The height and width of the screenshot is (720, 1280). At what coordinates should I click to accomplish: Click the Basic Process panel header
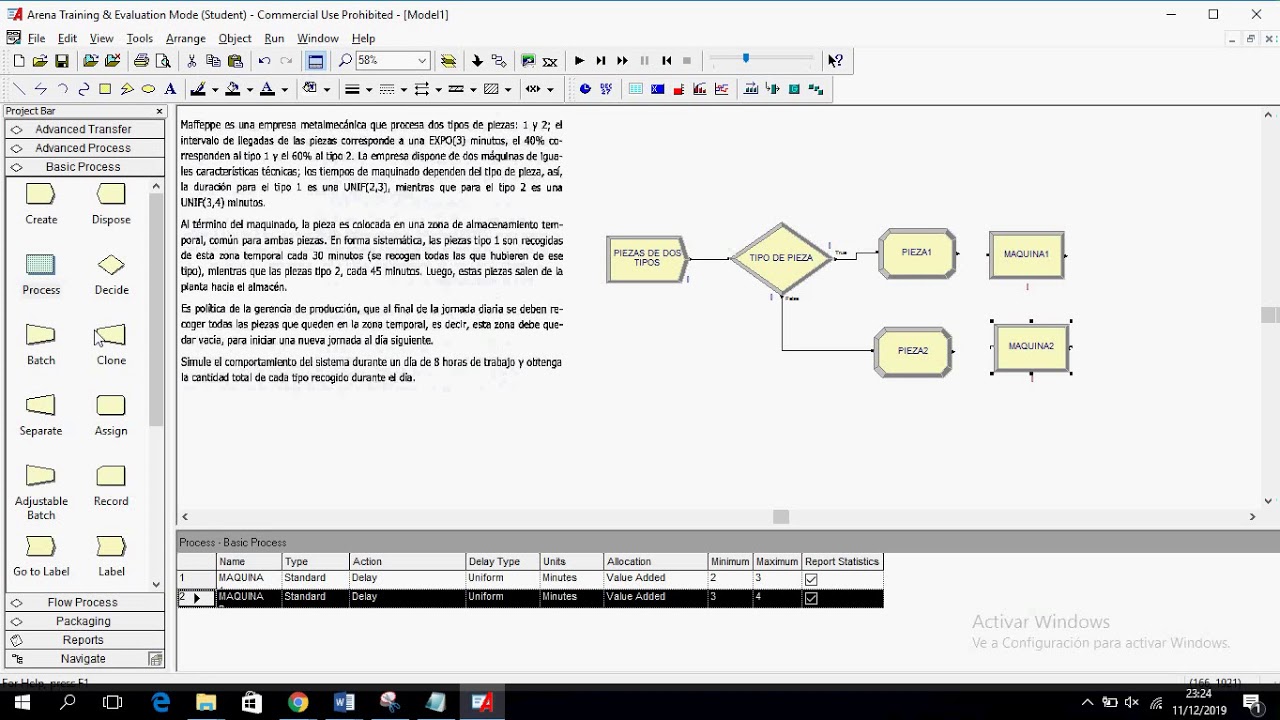tap(84, 167)
